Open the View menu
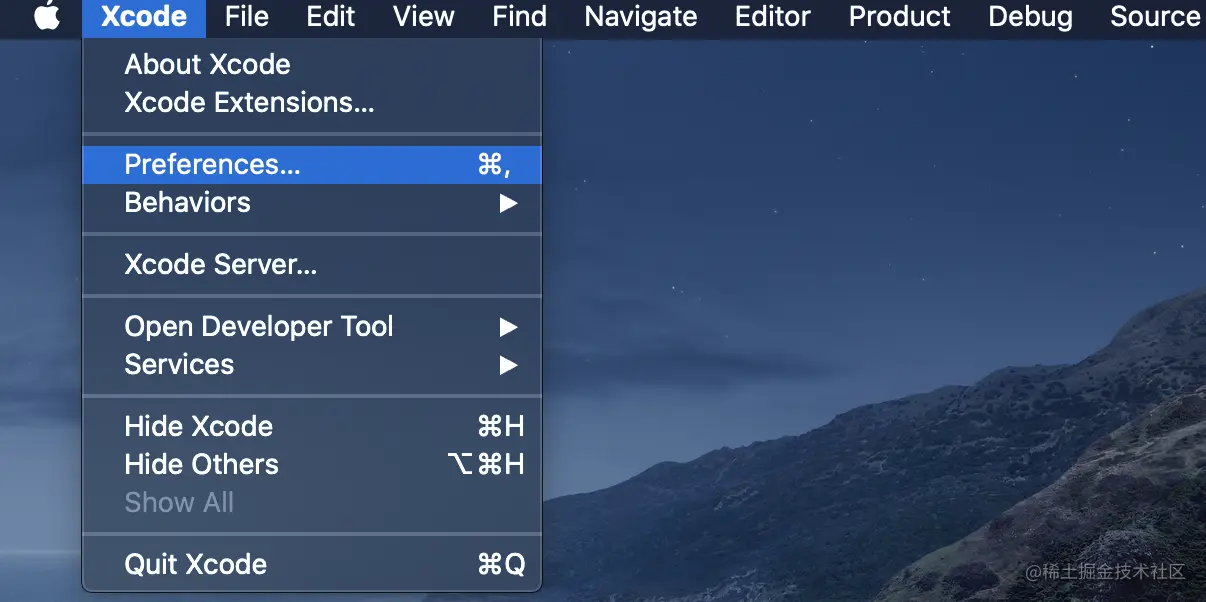This screenshot has height=602, width=1206. click(x=422, y=16)
